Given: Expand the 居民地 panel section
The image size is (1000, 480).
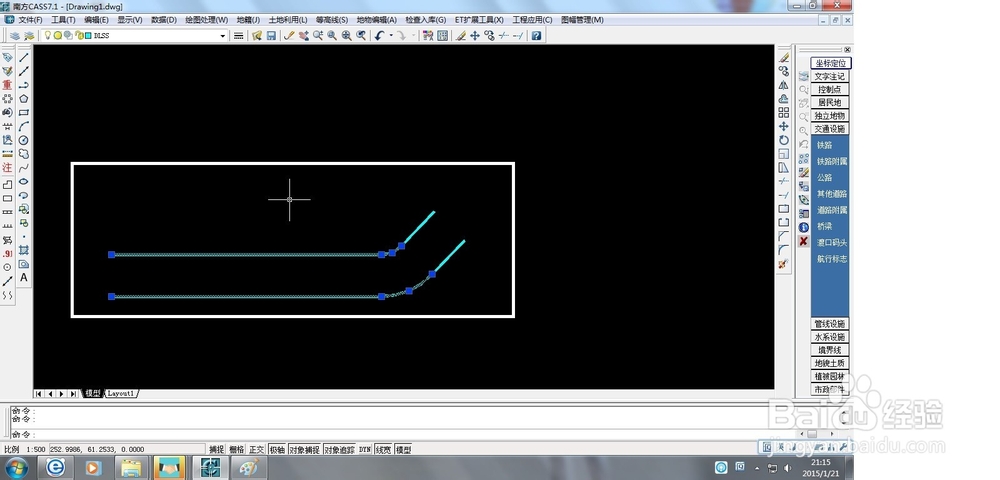Looking at the screenshot, I should point(830,102).
